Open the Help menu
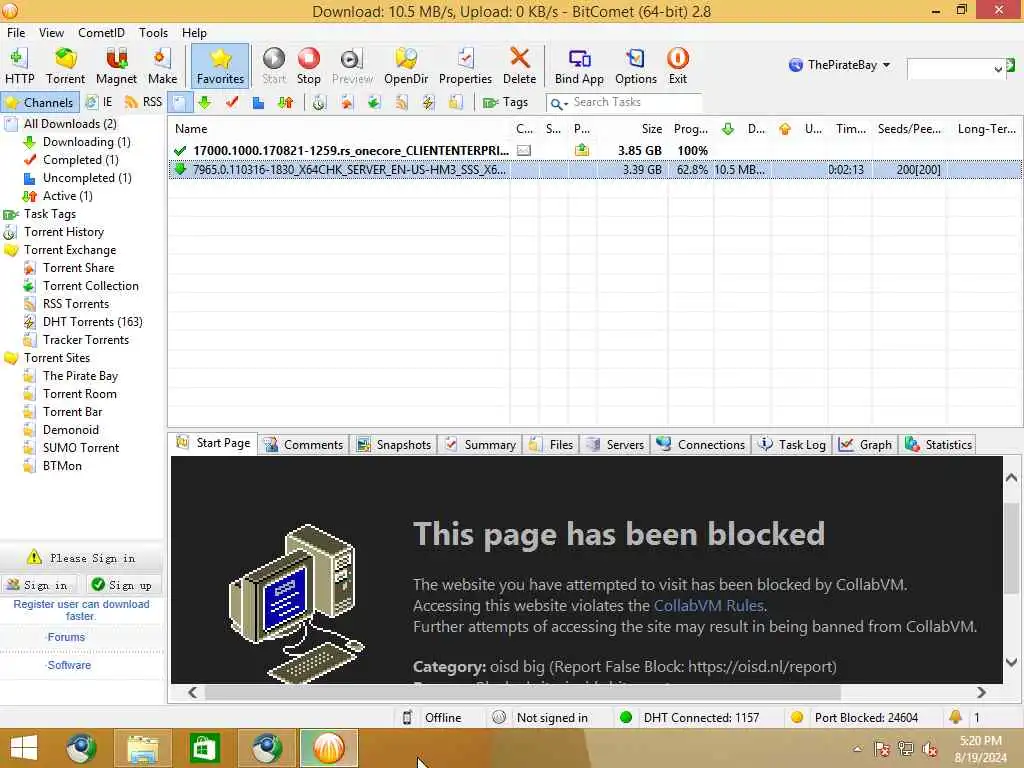Viewport: 1024px width, 768px height. tap(194, 33)
